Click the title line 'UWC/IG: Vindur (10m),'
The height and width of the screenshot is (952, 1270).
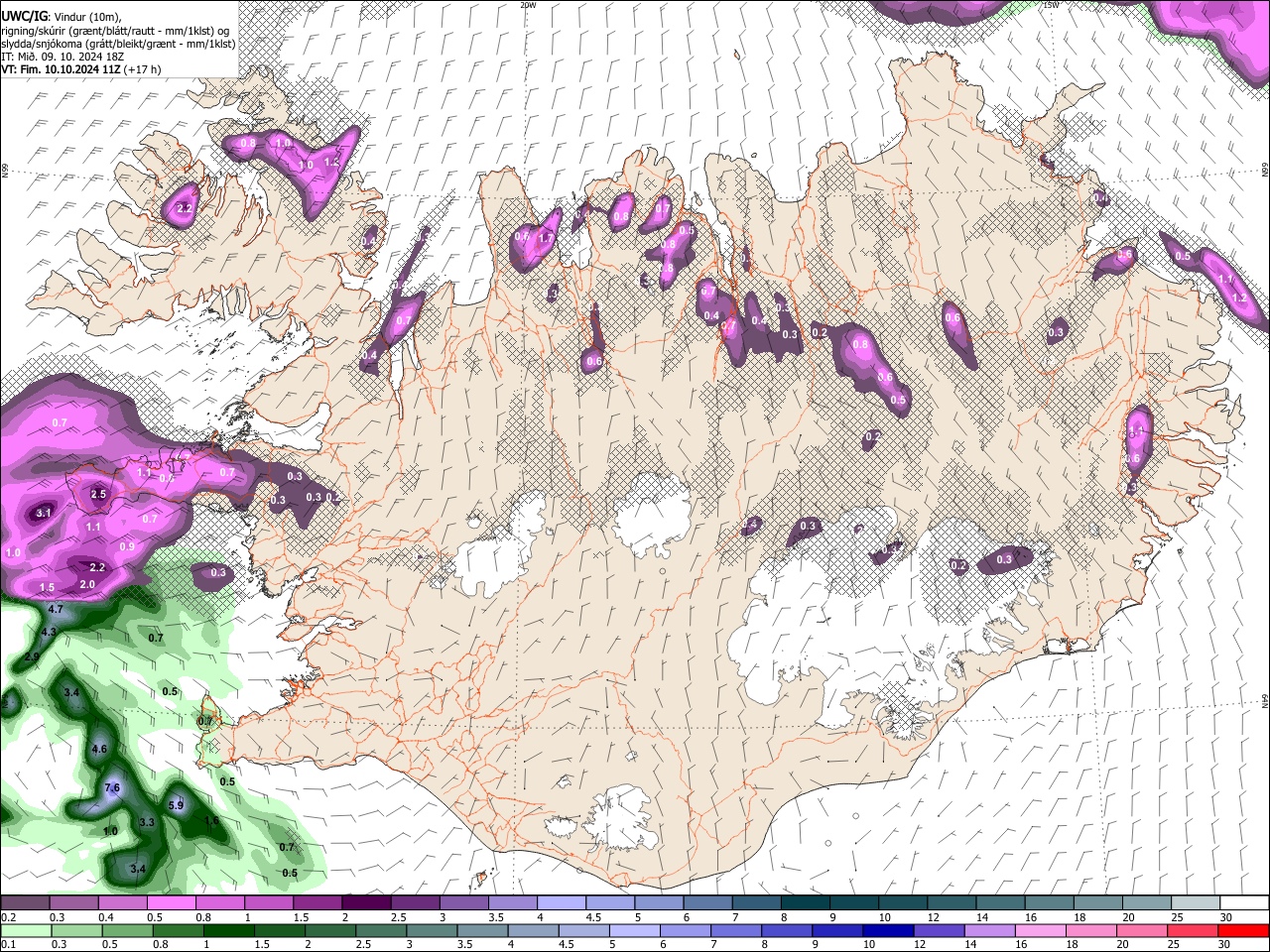tap(60, 17)
